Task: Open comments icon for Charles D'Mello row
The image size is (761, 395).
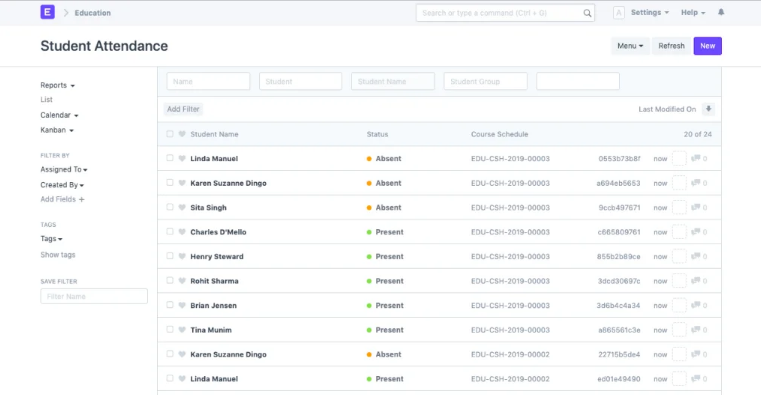Action: tap(695, 232)
